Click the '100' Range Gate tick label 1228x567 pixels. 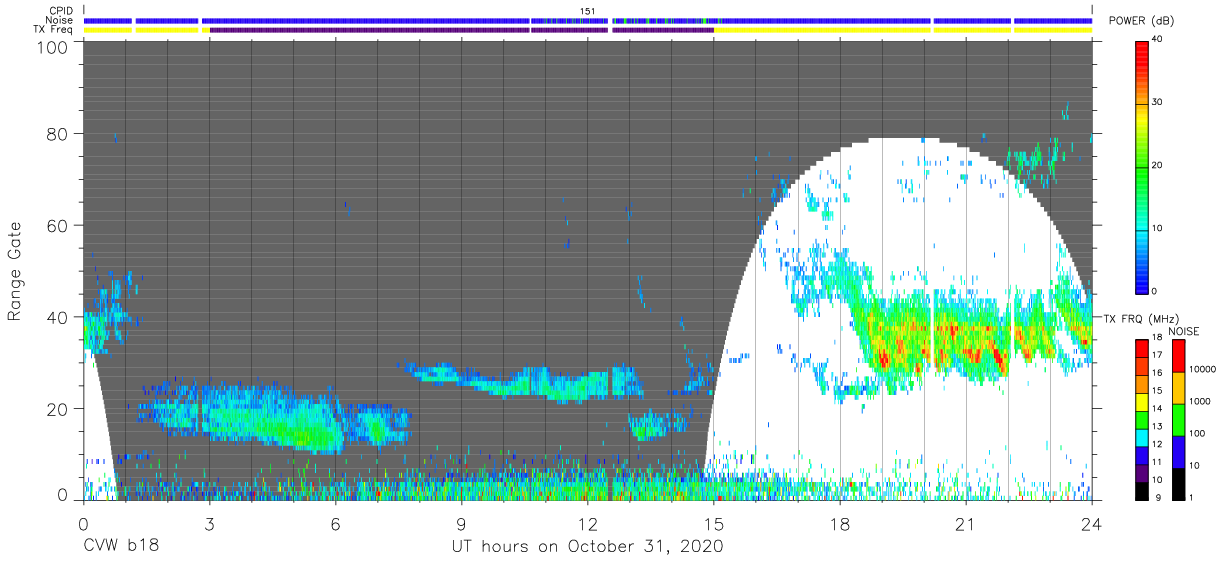coord(53,47)
